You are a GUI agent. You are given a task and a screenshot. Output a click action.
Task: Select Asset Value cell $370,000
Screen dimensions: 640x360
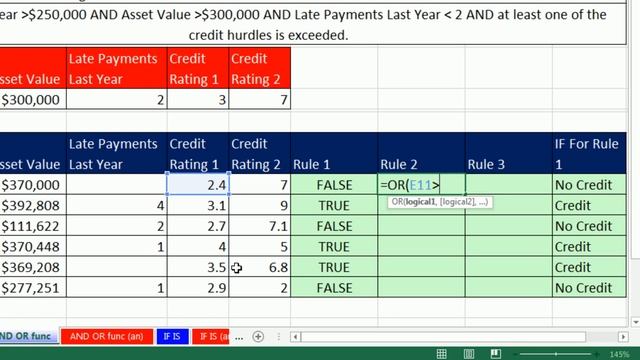click(x=33, y=185)
